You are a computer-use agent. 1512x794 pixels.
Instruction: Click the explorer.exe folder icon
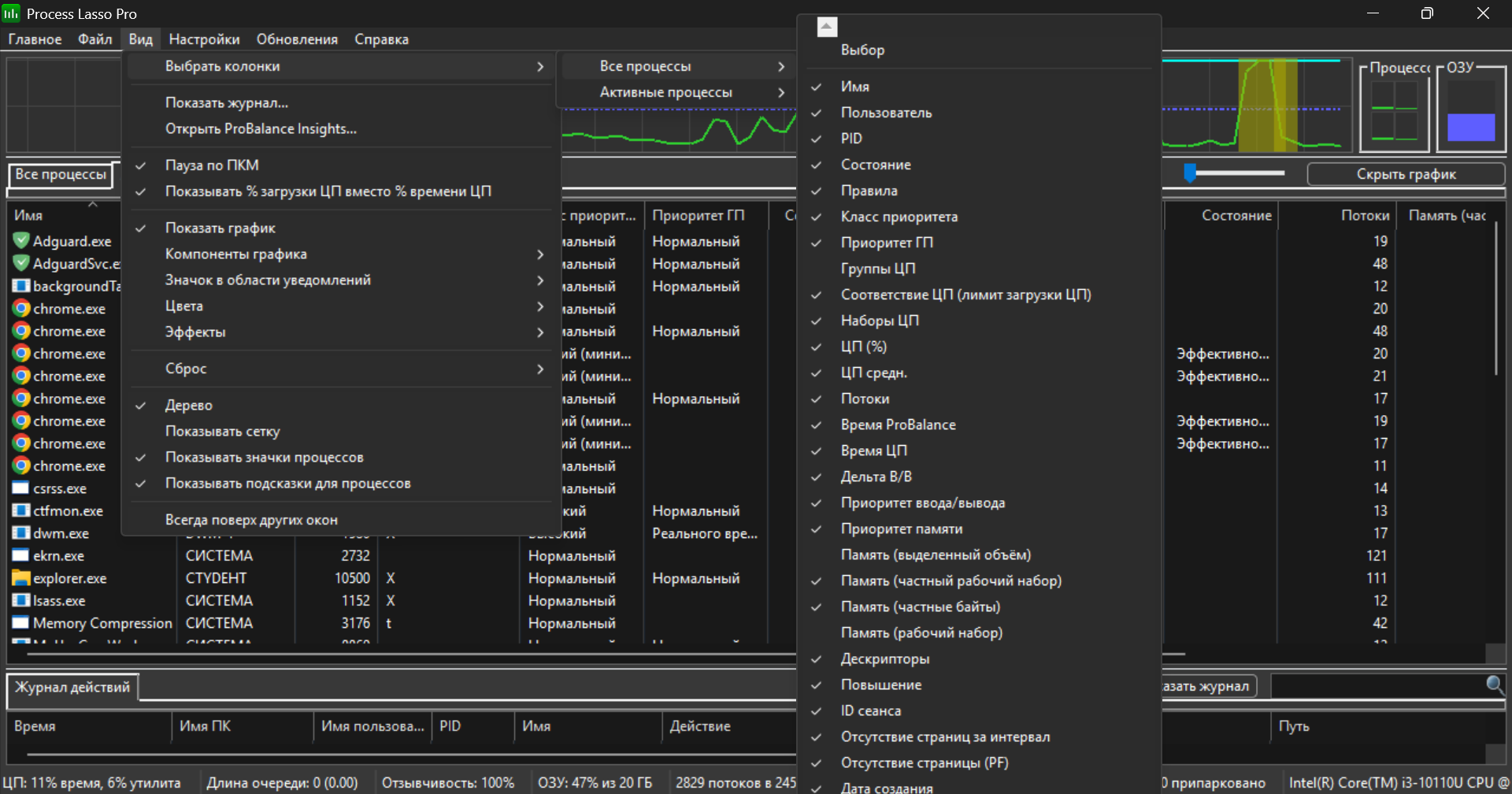21,578
